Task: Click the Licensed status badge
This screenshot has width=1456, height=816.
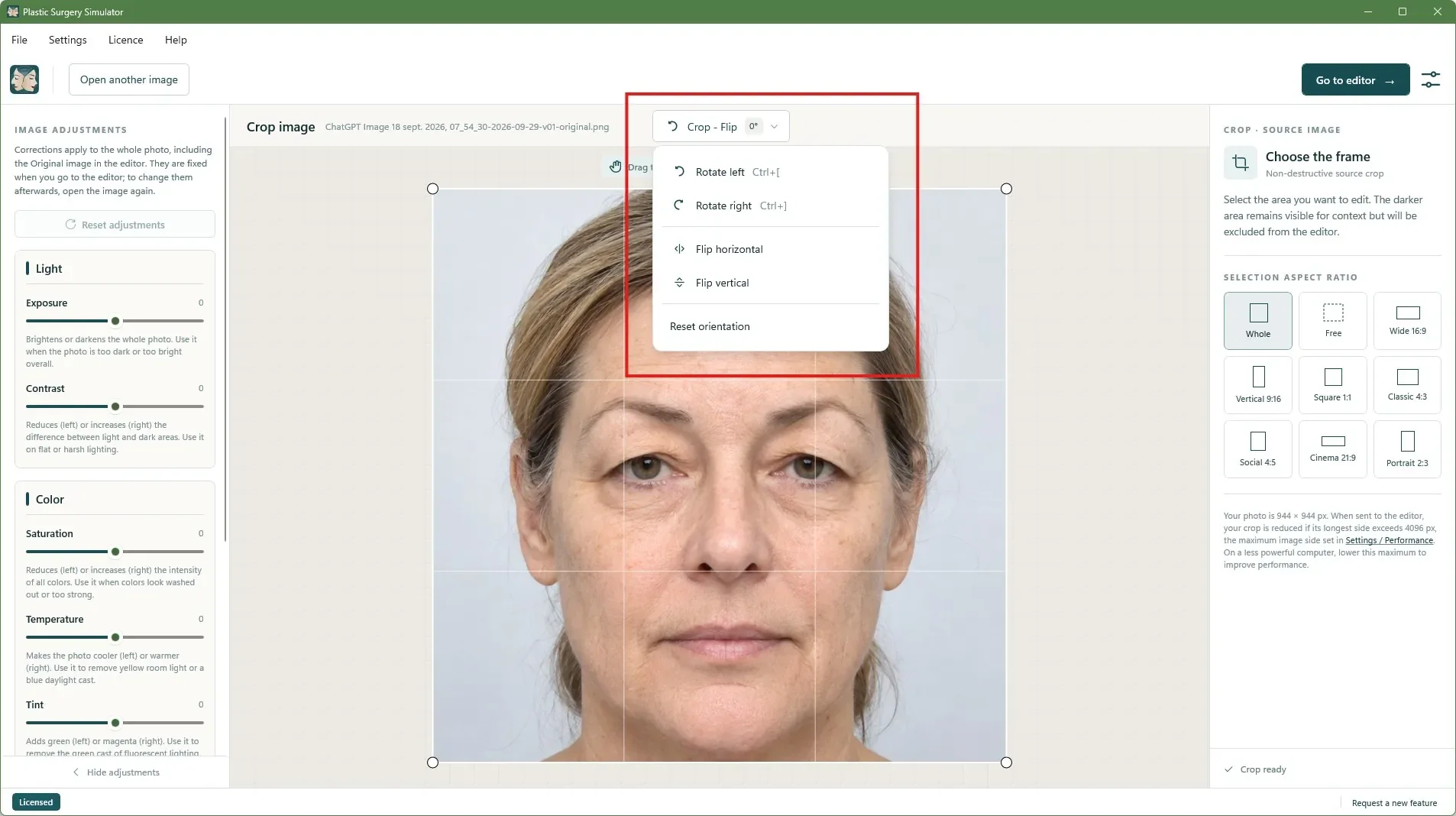Action: [x=36, y=802]
